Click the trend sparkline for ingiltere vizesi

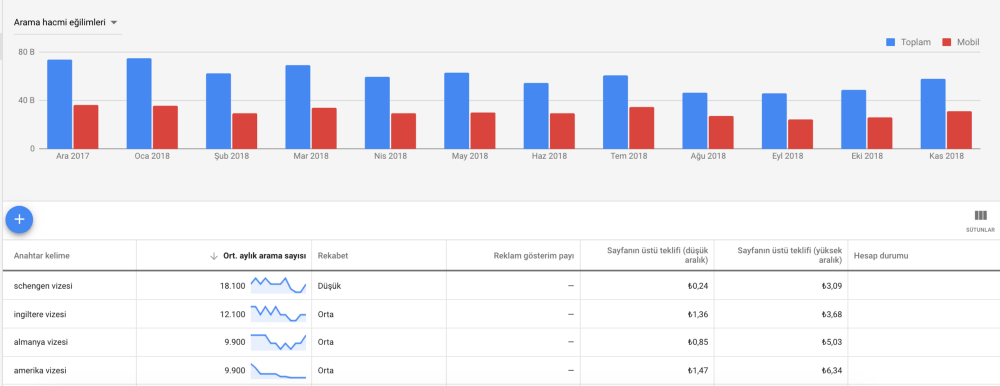tap(279, 314)
